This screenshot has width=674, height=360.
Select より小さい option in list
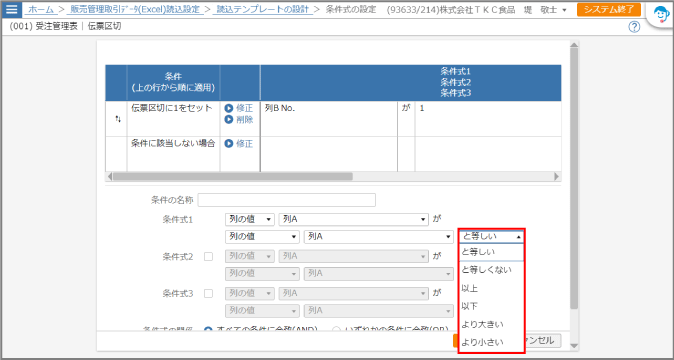491,342
